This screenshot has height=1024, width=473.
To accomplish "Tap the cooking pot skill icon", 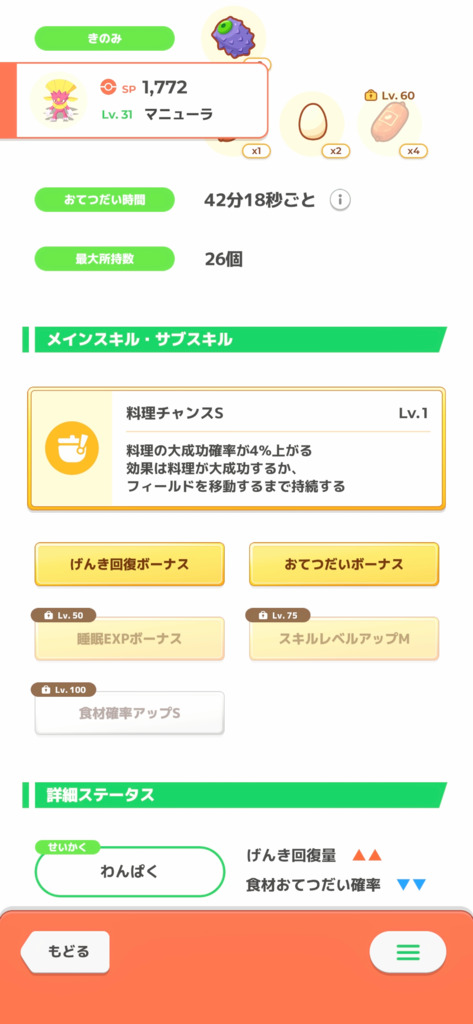I will pos(71,449).
